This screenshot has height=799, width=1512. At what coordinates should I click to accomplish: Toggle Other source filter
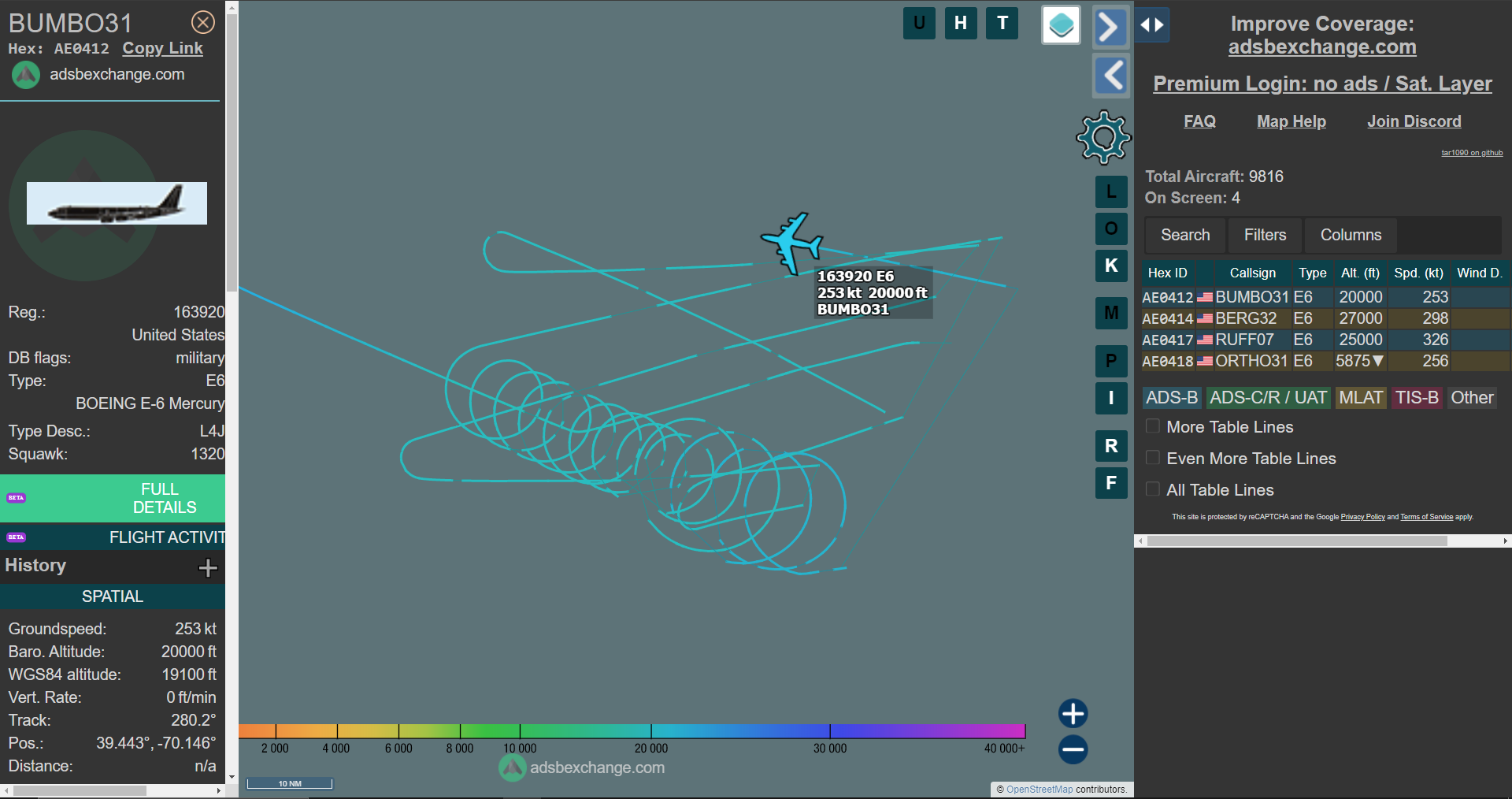(1472, 398)
